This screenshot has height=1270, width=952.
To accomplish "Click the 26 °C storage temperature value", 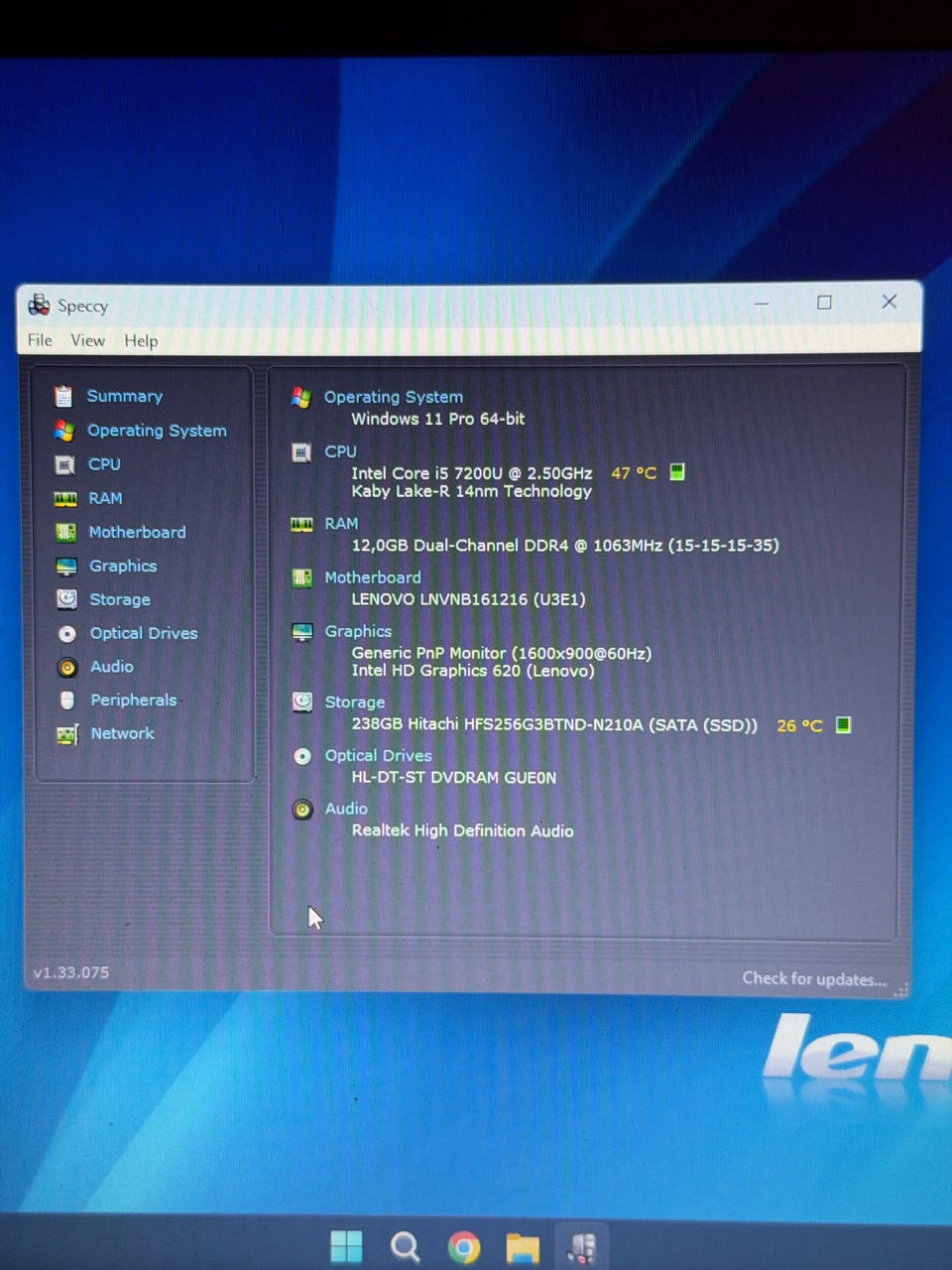I will point(799,726).
